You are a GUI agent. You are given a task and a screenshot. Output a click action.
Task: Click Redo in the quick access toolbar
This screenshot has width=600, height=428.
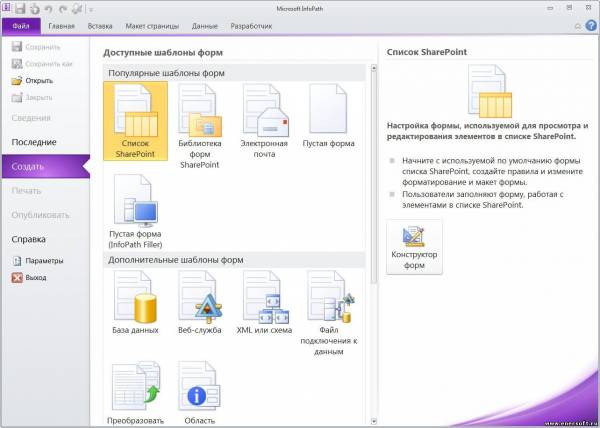coord(63,9)
